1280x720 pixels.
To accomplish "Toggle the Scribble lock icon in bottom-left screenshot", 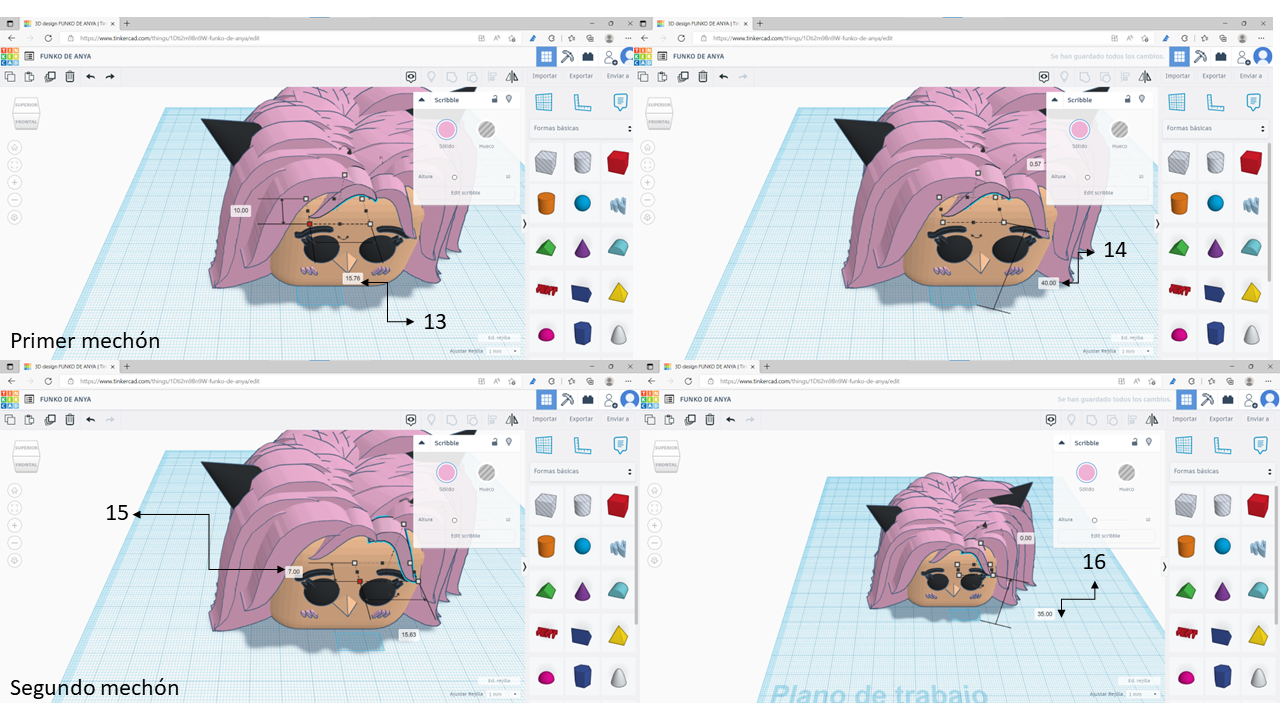I will 494,442.
